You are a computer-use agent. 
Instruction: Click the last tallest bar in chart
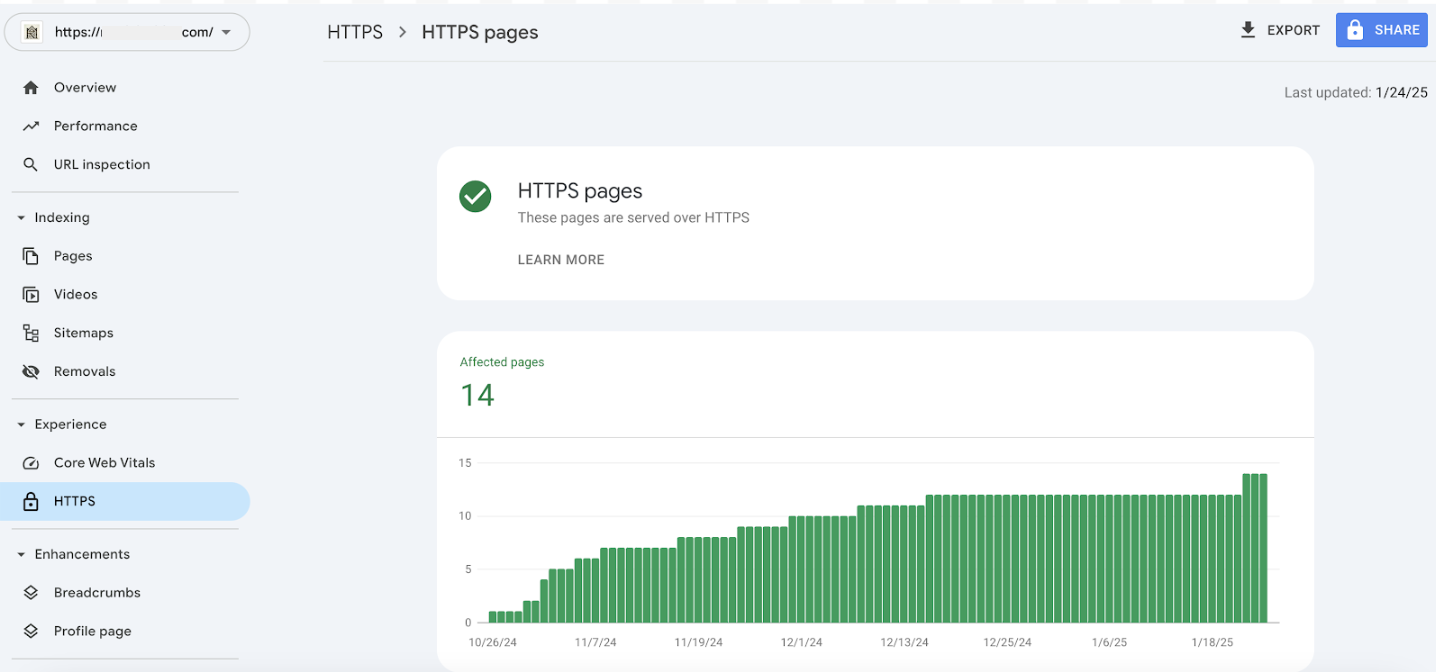pos(1263,548)
